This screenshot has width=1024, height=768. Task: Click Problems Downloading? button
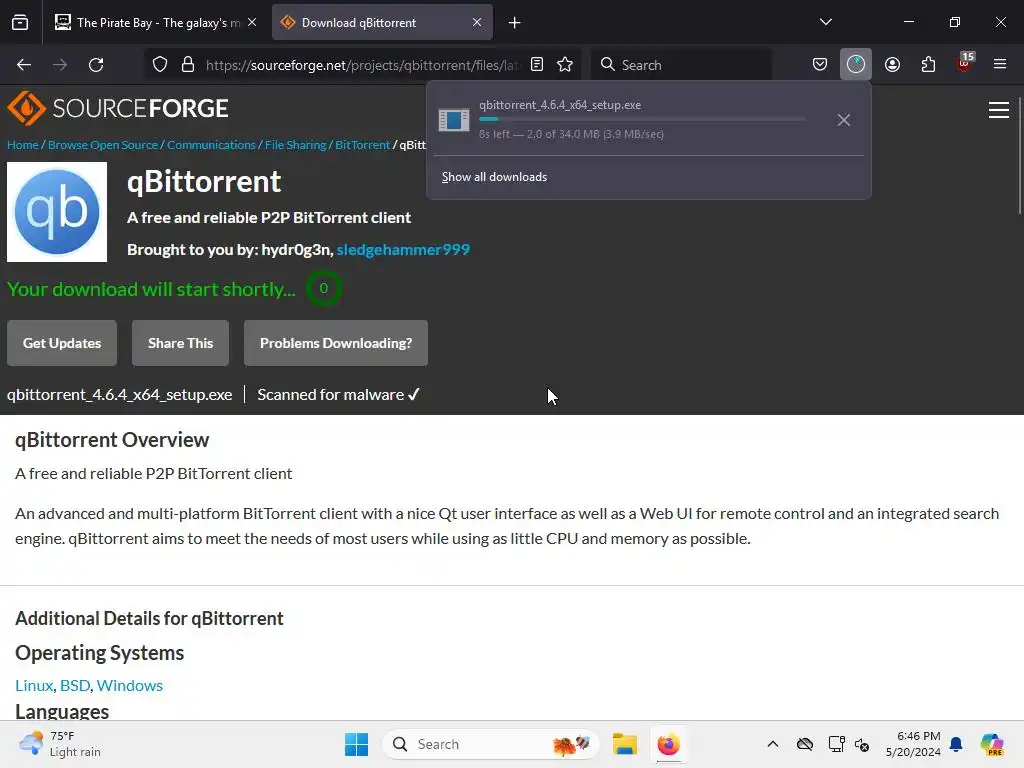click(336, 343)
